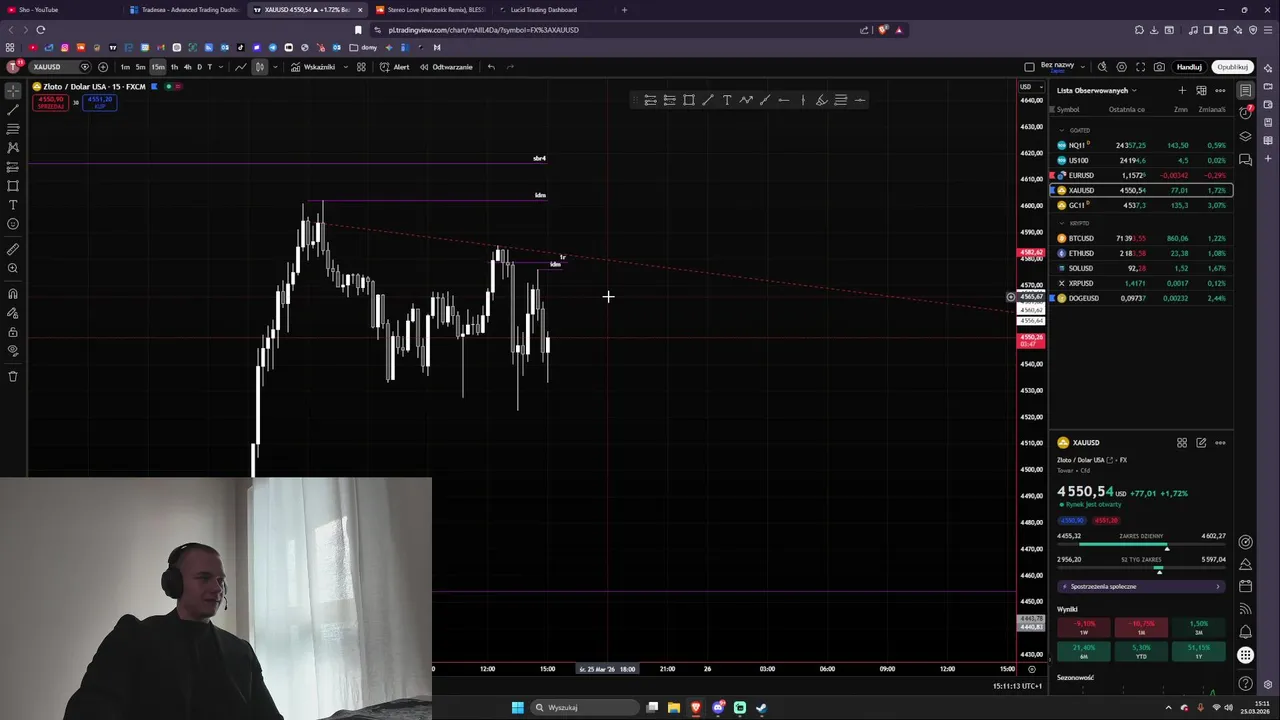1280x720 pixels.
Task: Toggle magnet mode for drawings
Action: [x=13, y=293]
